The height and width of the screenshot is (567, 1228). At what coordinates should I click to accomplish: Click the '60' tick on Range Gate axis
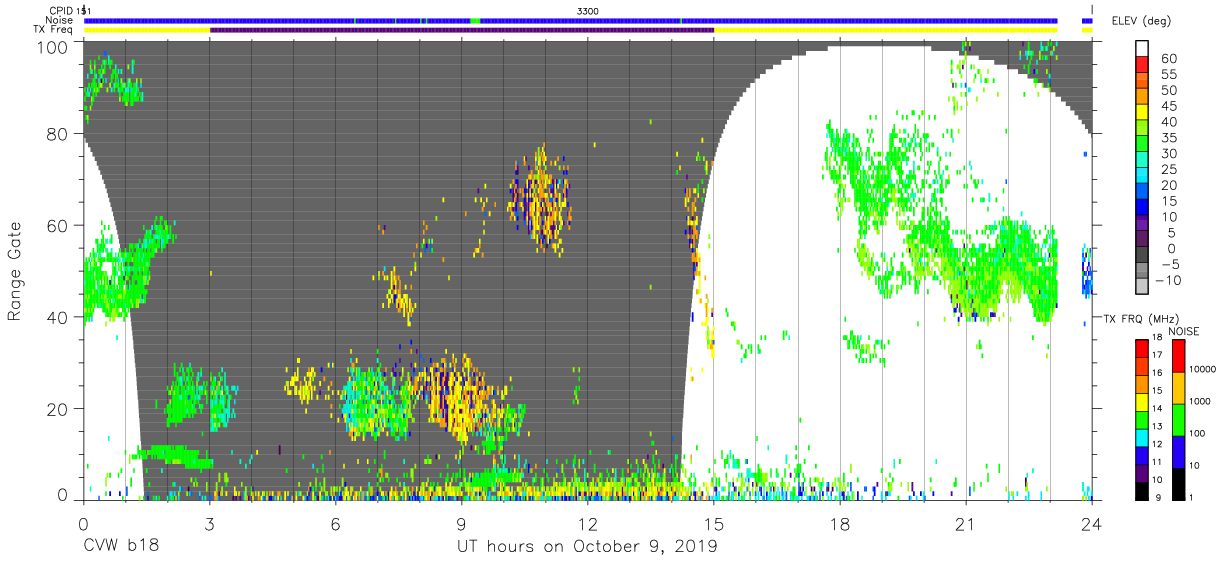pos(57,226)
